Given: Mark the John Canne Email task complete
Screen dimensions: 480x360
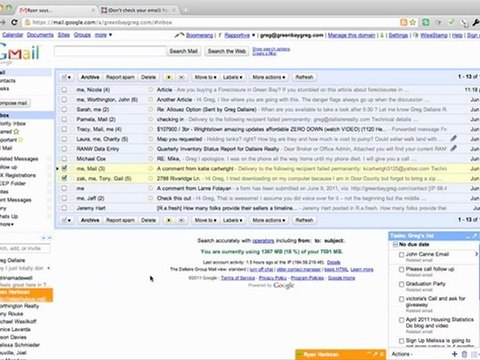Looking at the screenshot, I should coord(402,255).
